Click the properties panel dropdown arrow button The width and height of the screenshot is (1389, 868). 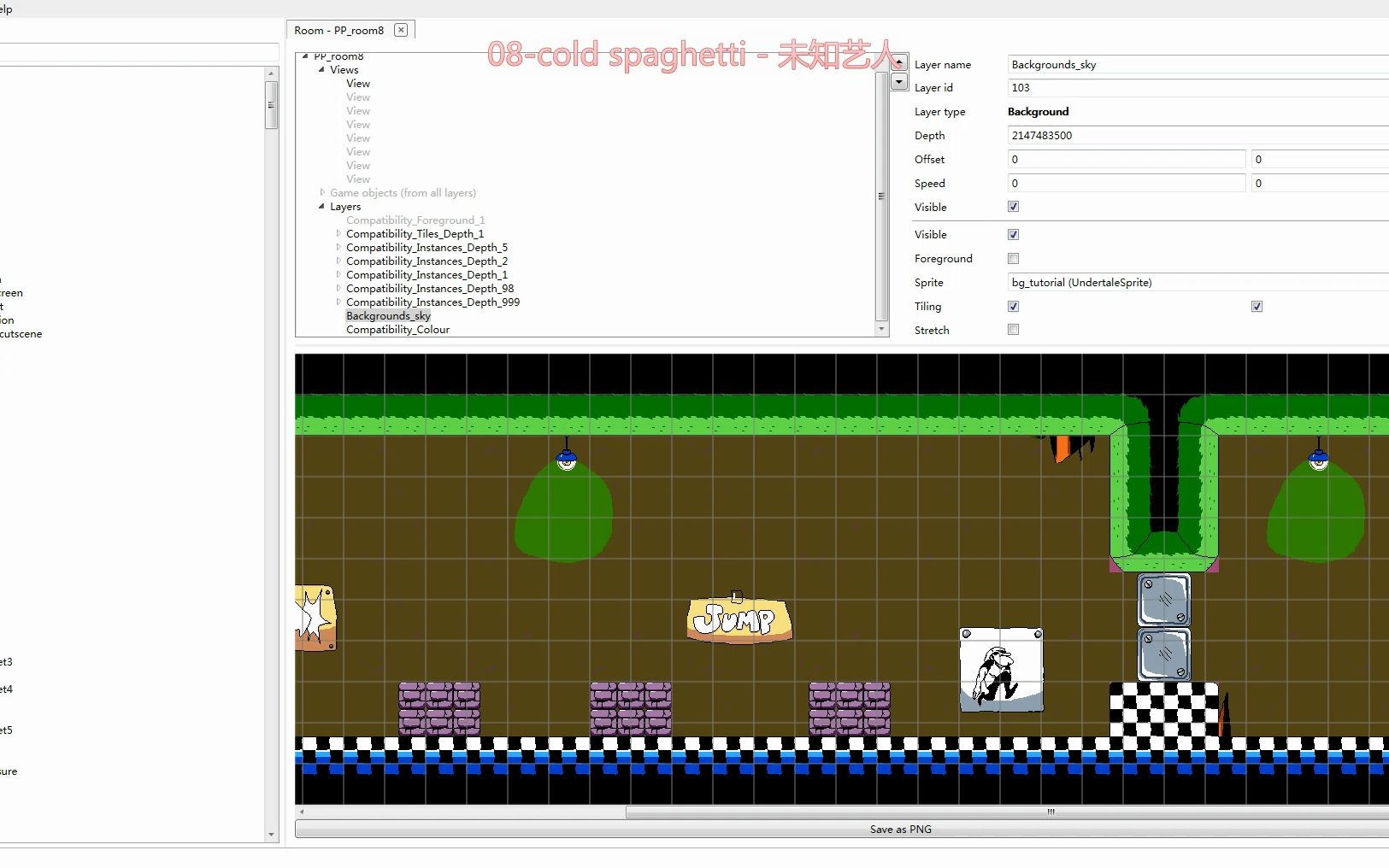pos(899,82)
